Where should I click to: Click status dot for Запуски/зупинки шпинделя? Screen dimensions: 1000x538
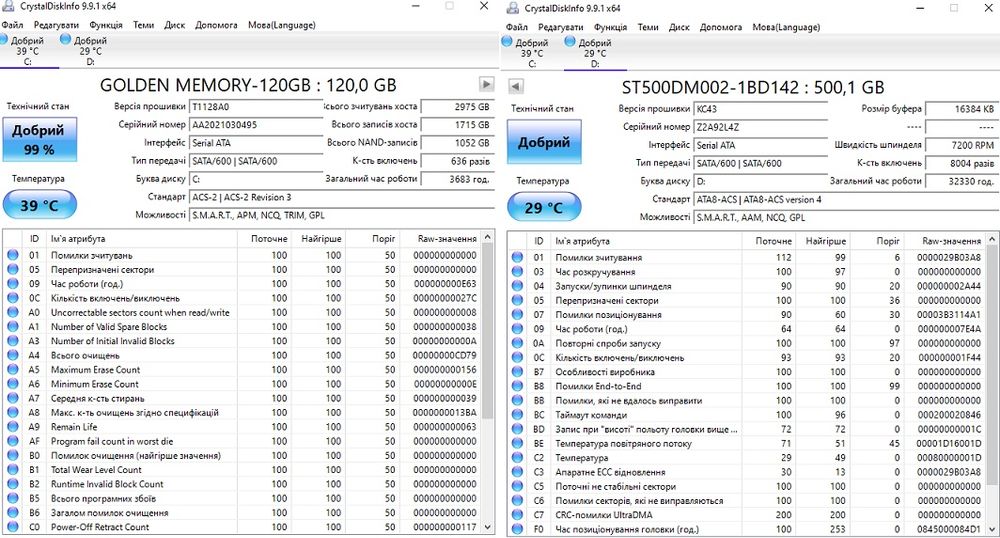pyautogui.click(x=517, y=286)
